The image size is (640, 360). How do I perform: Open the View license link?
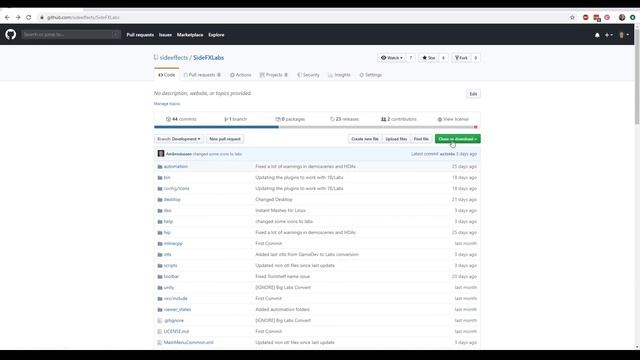pos(453,119)
